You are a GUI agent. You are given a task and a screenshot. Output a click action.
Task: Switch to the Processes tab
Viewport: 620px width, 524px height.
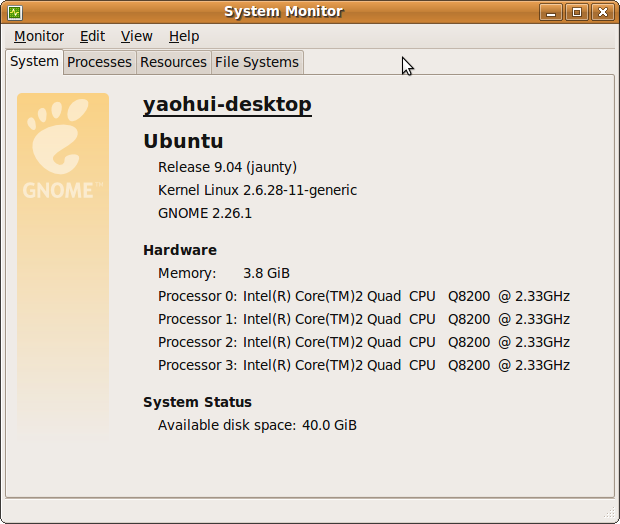(99, 62)
